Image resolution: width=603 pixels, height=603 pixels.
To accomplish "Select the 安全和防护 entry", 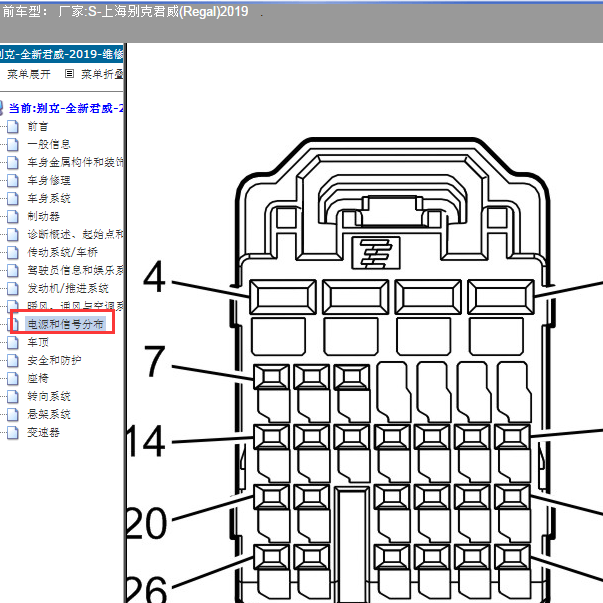I will [54, 360].
